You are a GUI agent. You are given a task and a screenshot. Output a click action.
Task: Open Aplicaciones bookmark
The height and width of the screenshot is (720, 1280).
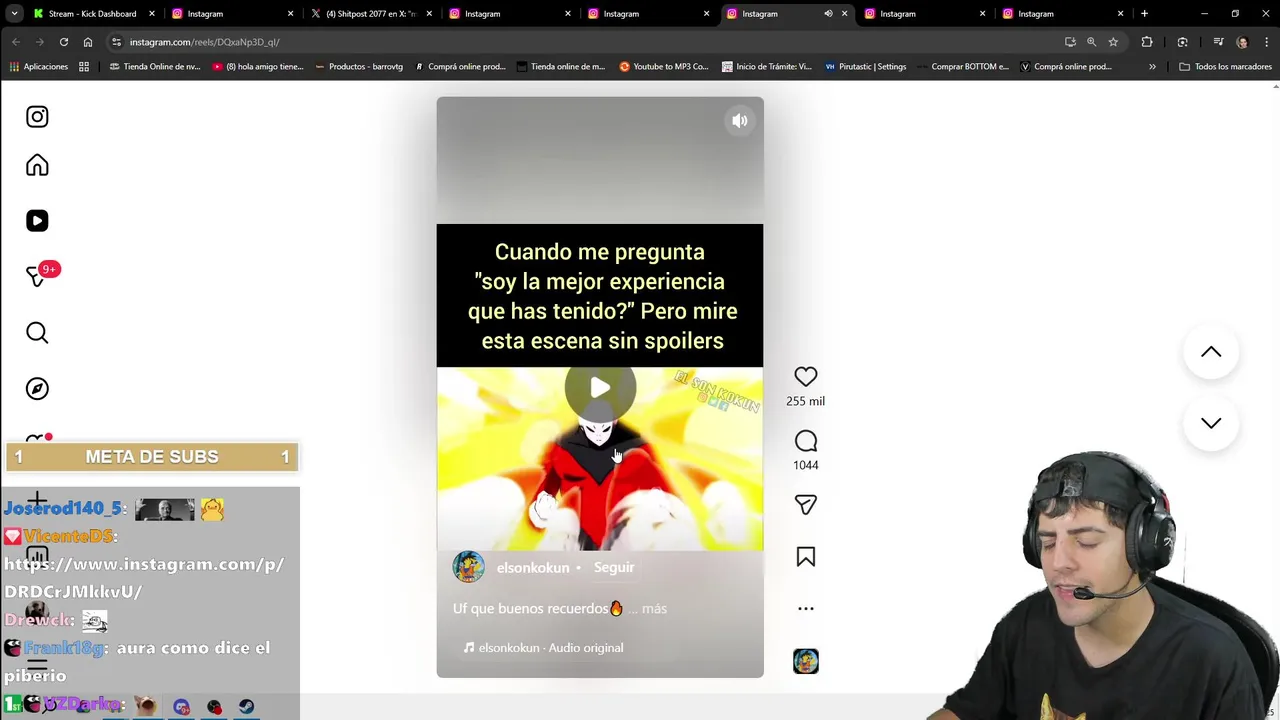coord(39,67)
